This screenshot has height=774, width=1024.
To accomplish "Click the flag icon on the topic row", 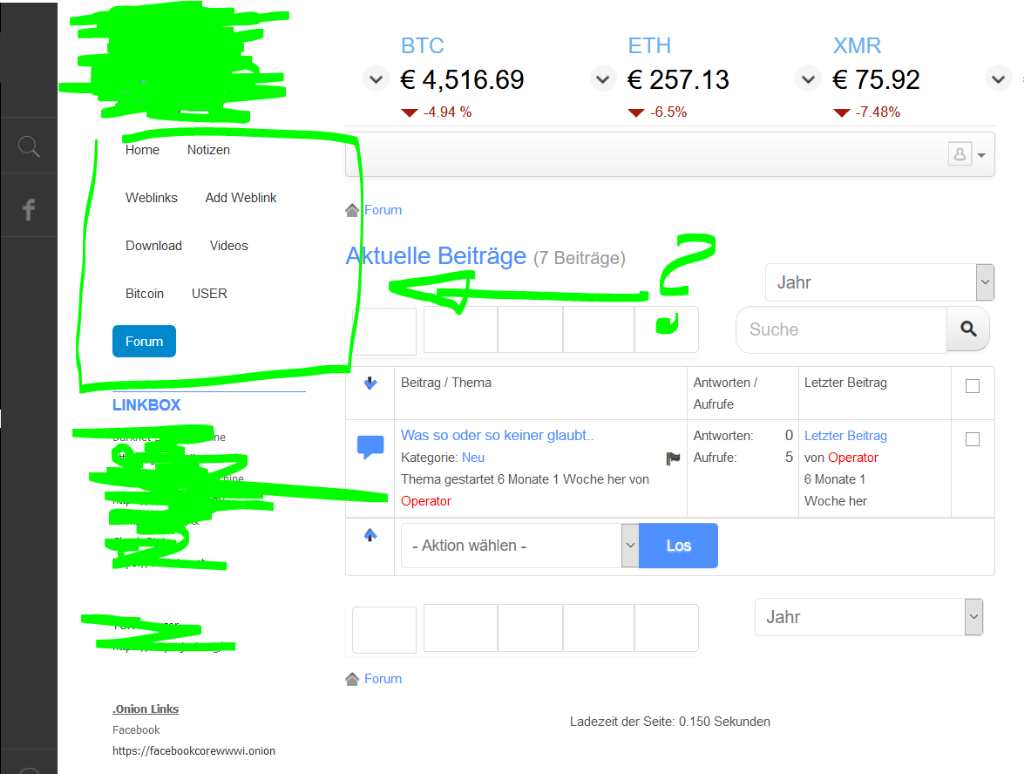I will click(673, 459).
